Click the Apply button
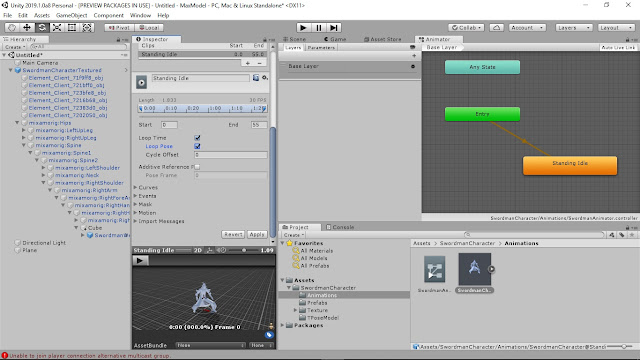 click(x=257, y=234)
